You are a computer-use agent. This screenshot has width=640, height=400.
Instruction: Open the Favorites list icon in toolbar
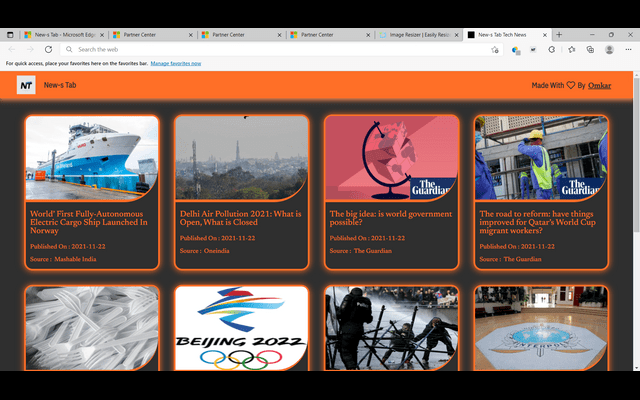pyautogui.click(x=571, y=49)
